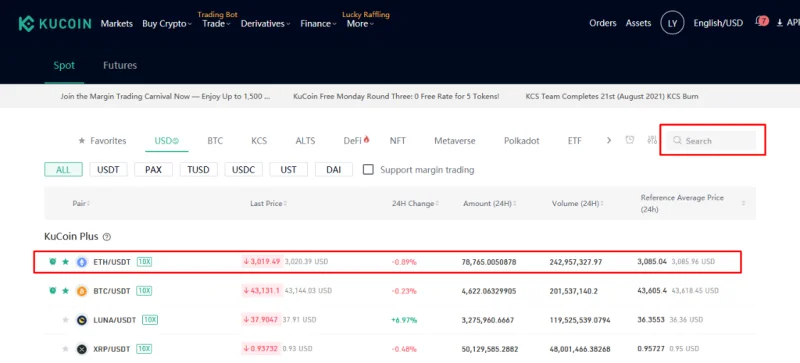Switch to the Spot tab
This screenshot has height=363, width=800.
64,65
